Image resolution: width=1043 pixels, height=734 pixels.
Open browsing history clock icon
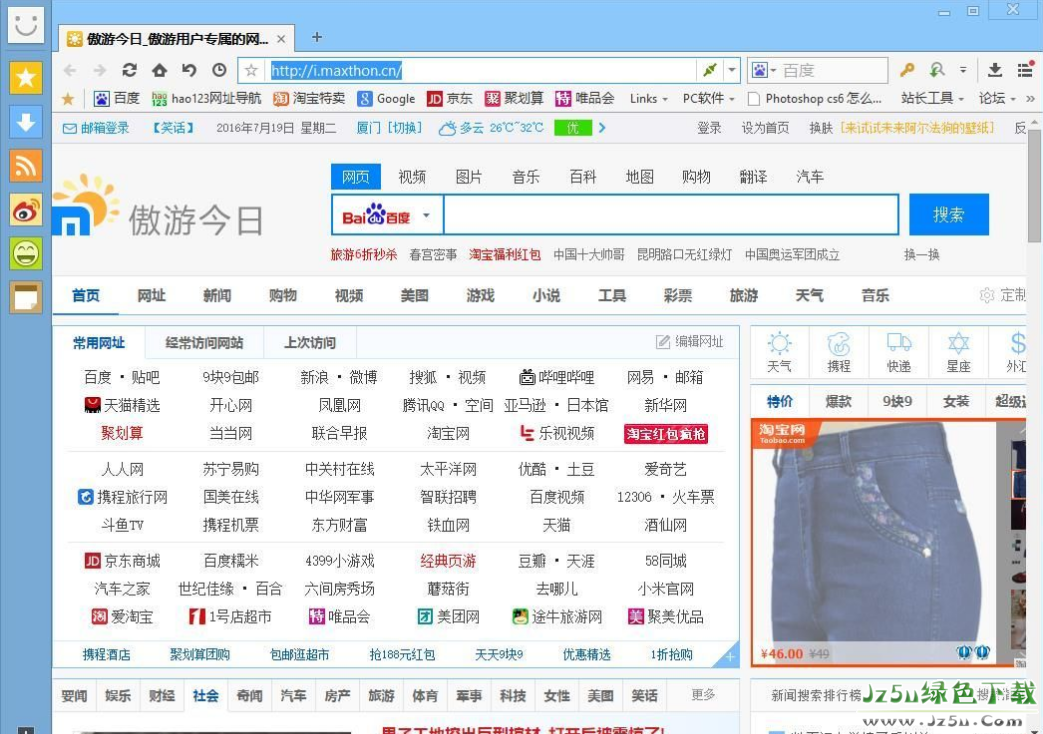220,70
